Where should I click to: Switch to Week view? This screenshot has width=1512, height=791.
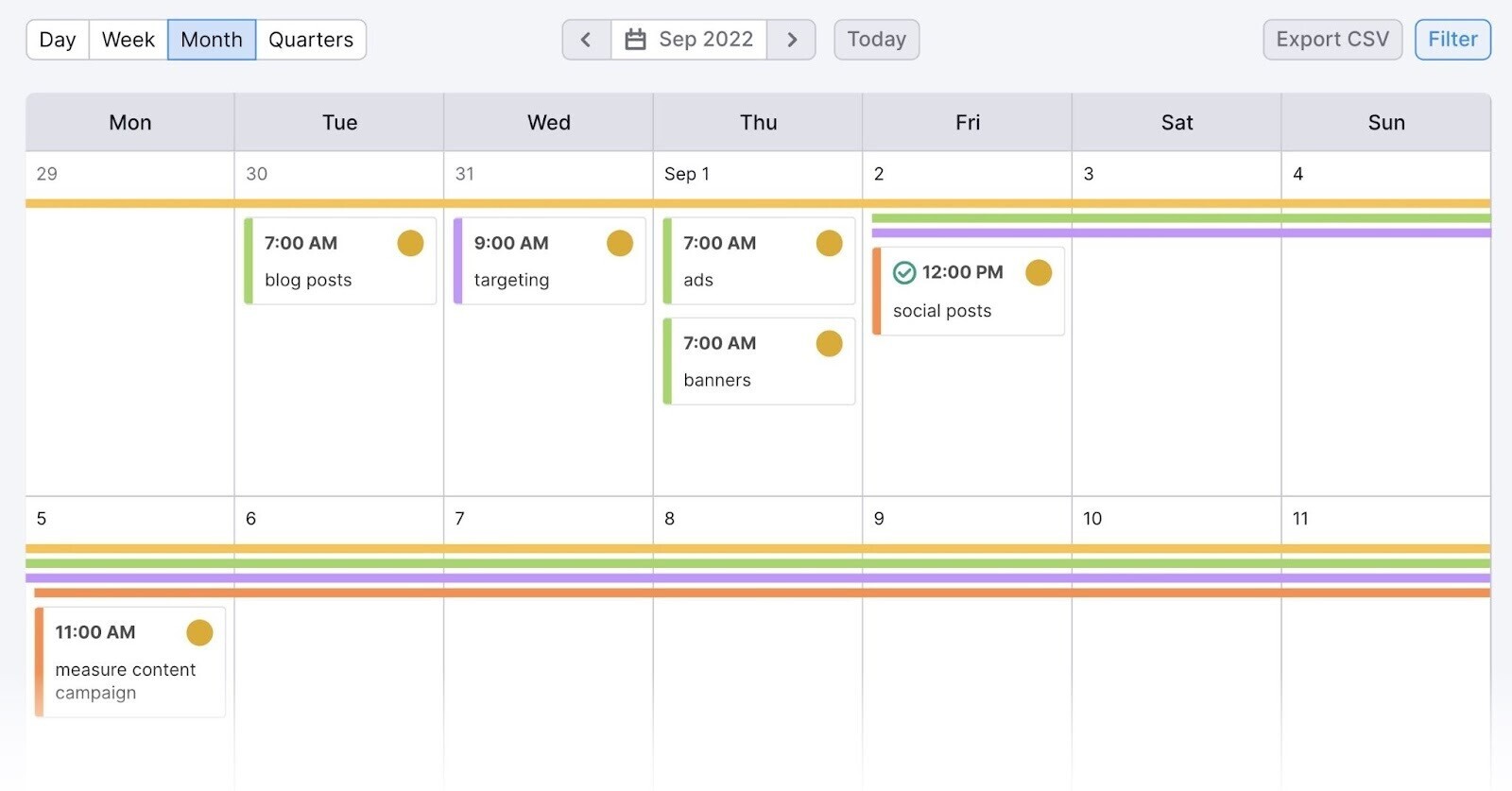point(129,40)
